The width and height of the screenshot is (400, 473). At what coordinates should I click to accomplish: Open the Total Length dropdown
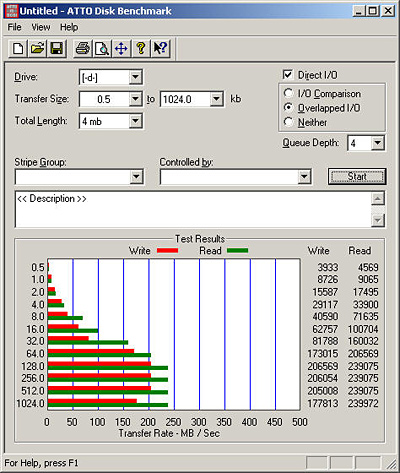135,121
